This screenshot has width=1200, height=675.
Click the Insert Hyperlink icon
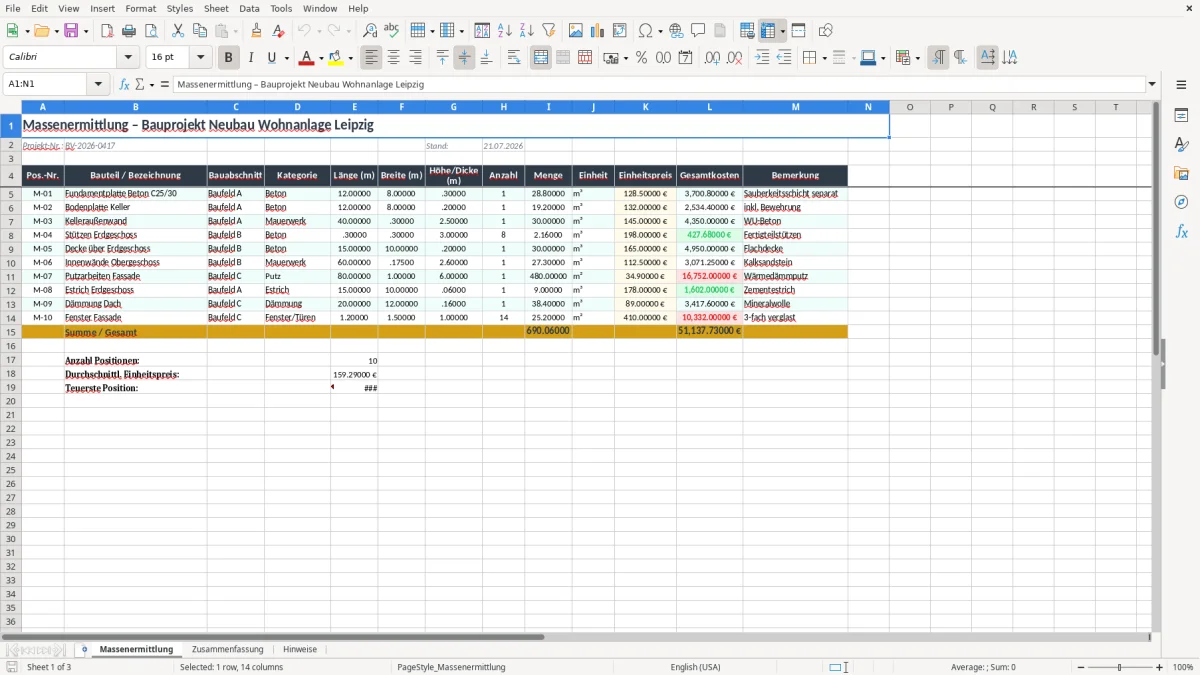pyautogui.click(x=676, y=31)
